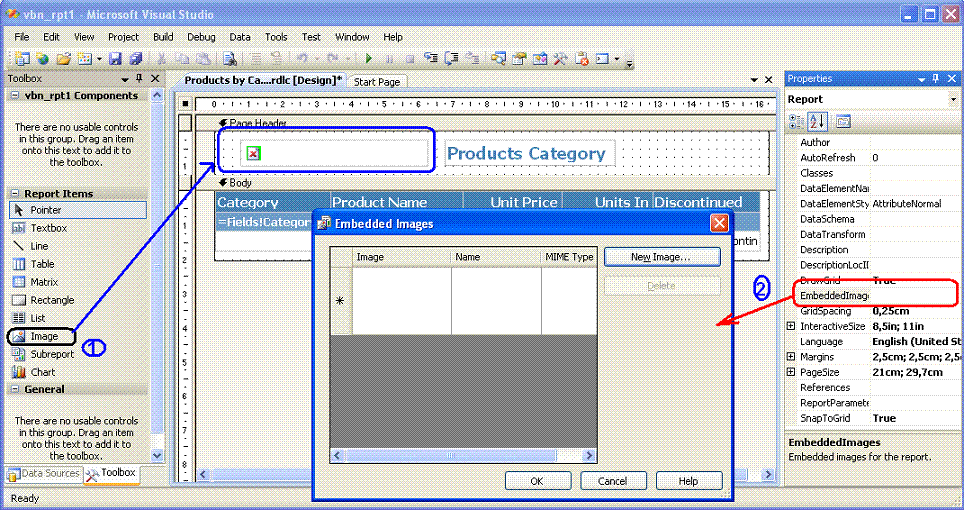The height and width of the screenshot is (510, 964).
Task: Click the New Image... button
Action: click(x=661, y=257)
